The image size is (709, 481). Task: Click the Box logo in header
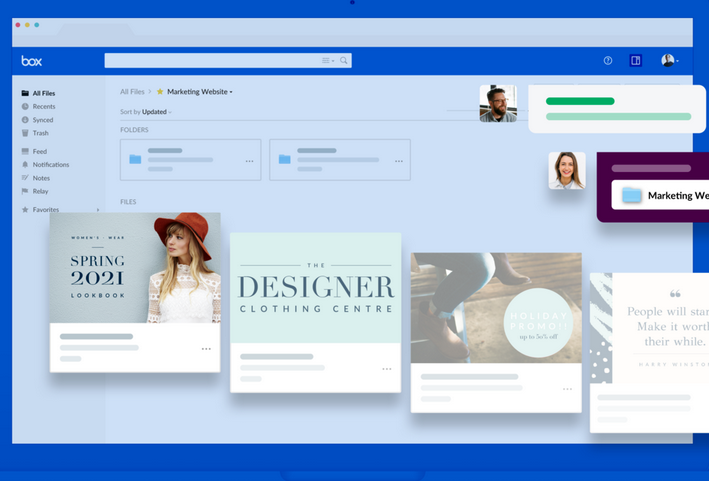[32, 61]
